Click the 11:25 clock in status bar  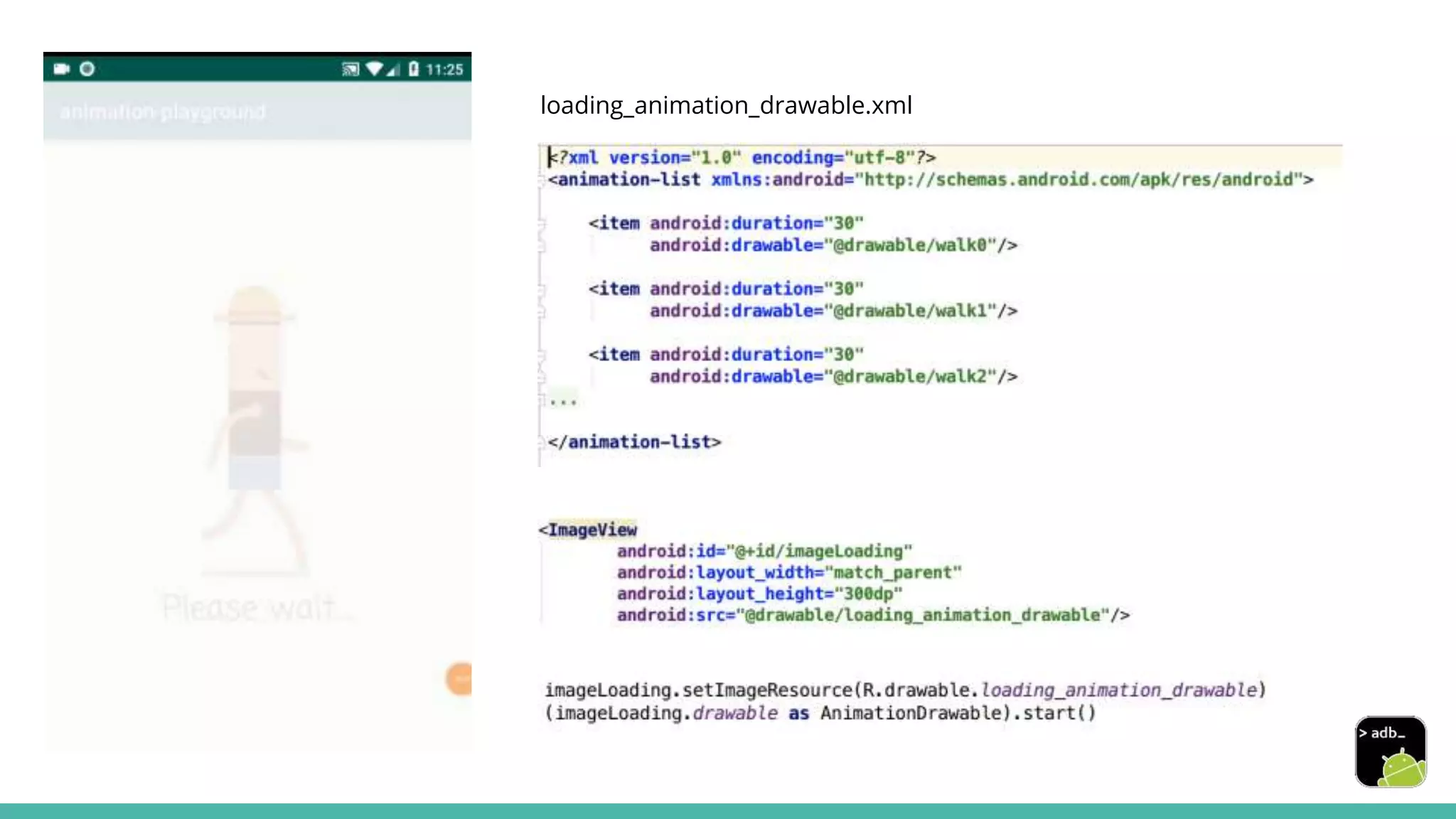(x=444, y=70)
